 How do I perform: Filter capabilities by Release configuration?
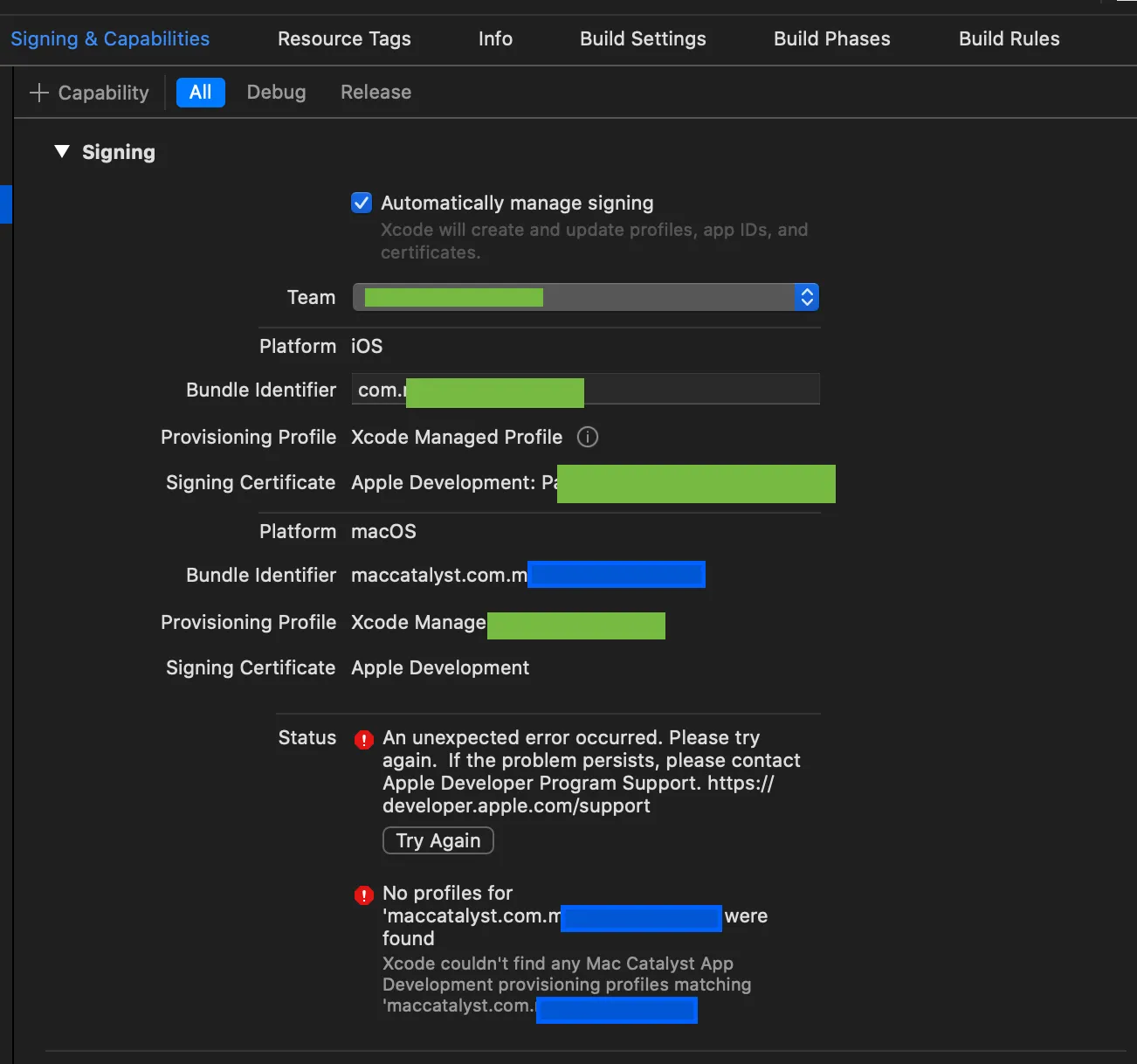click(x=376, y=93)
